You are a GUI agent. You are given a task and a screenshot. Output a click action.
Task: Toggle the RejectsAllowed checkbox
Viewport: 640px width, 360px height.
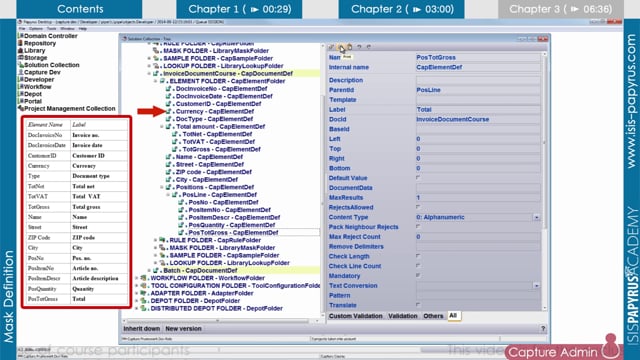point(418,207)
